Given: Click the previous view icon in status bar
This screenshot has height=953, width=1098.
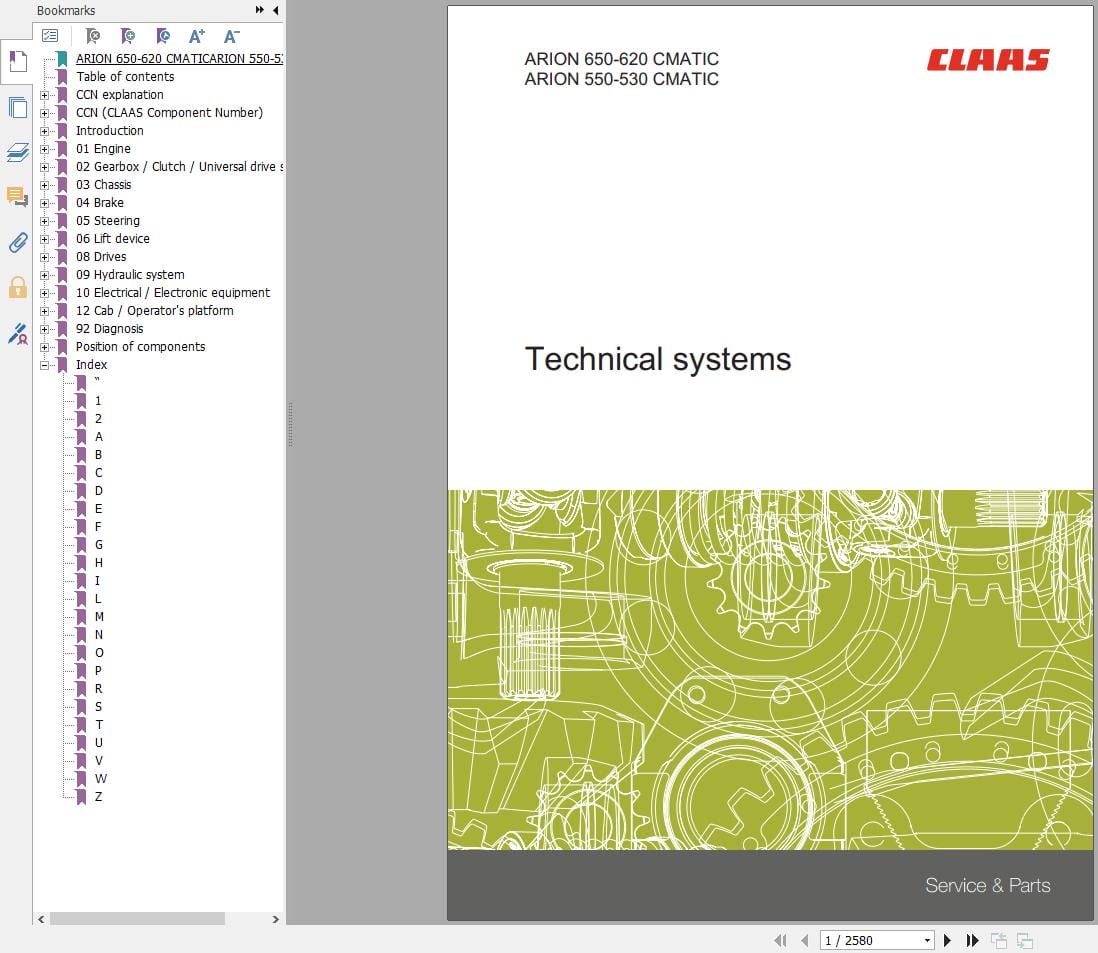Looking at the screenshot, I should 999,940.
